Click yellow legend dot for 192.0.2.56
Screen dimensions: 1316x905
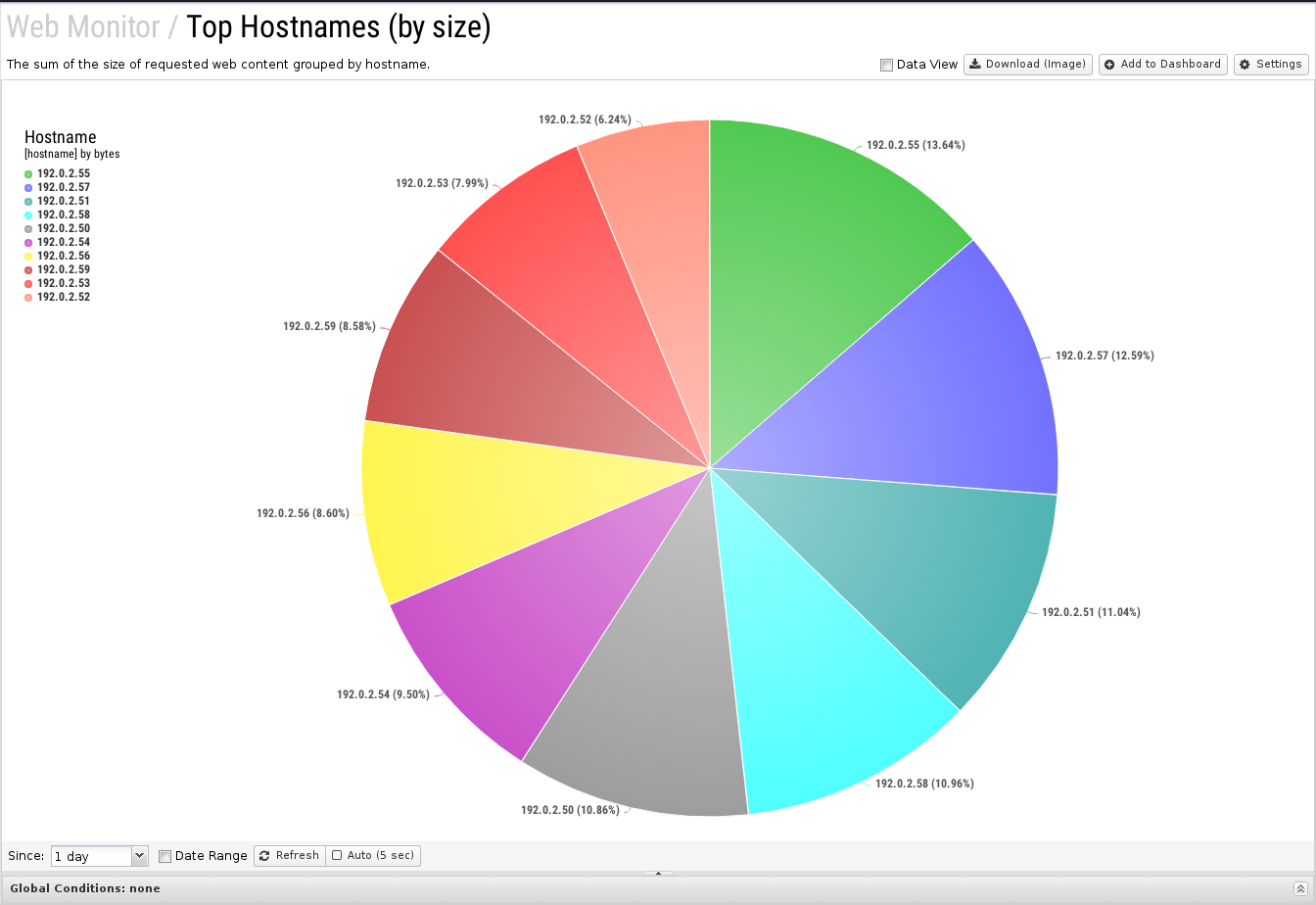click(28, 256)
